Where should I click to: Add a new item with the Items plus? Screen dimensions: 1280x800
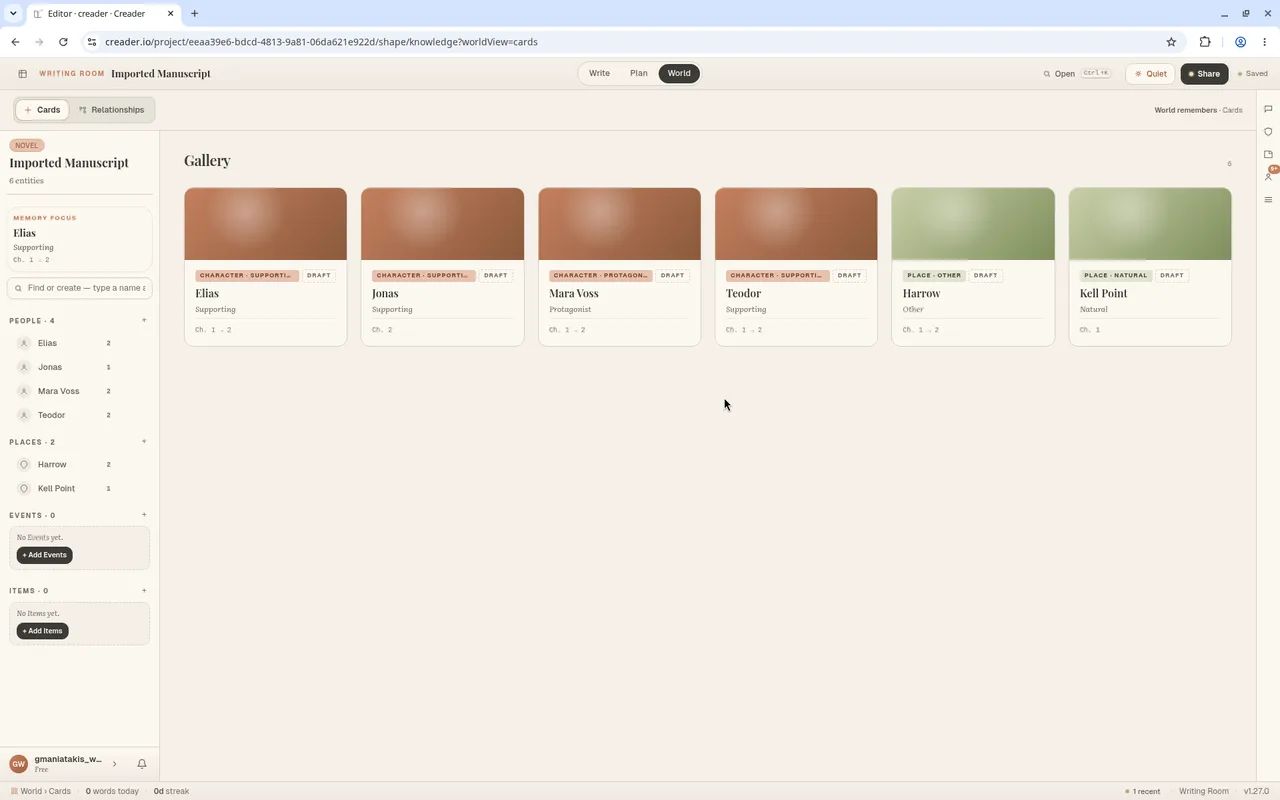pyautogui.click(x=144, y=591)
